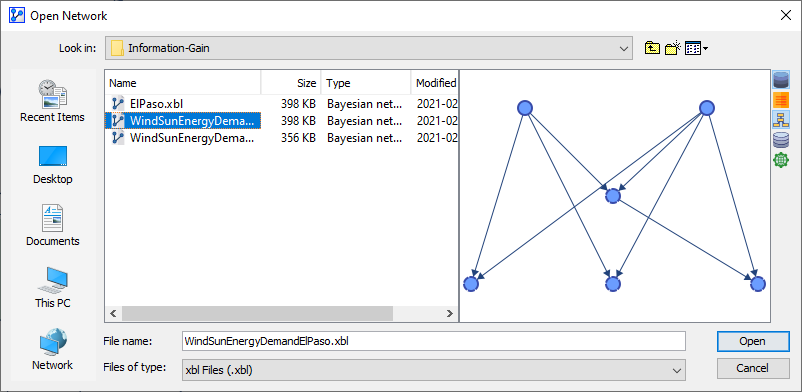The height and width of the screenshot is (392, 802).
Task: Click the Open Network title bar app icon
Action: [x=17, y=15]
